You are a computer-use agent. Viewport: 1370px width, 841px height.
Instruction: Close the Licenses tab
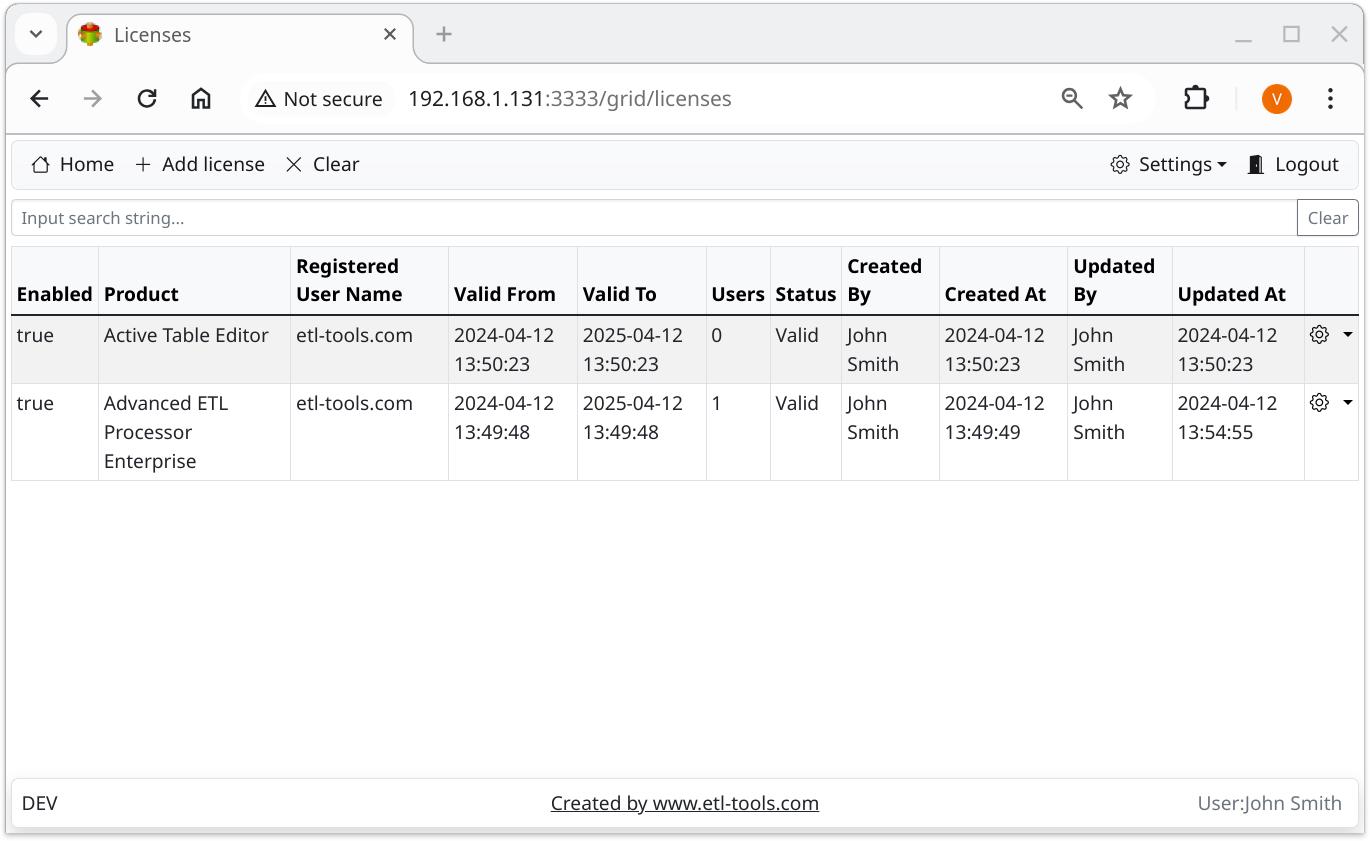[390, 34]
